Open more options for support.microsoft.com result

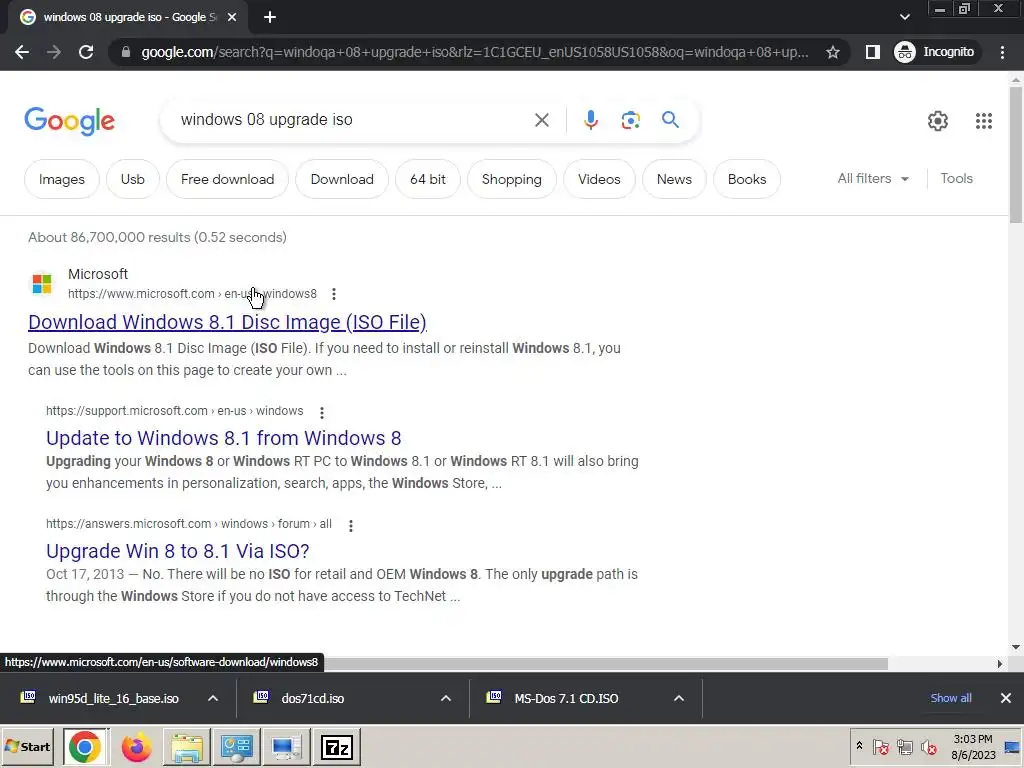(321, 412)
